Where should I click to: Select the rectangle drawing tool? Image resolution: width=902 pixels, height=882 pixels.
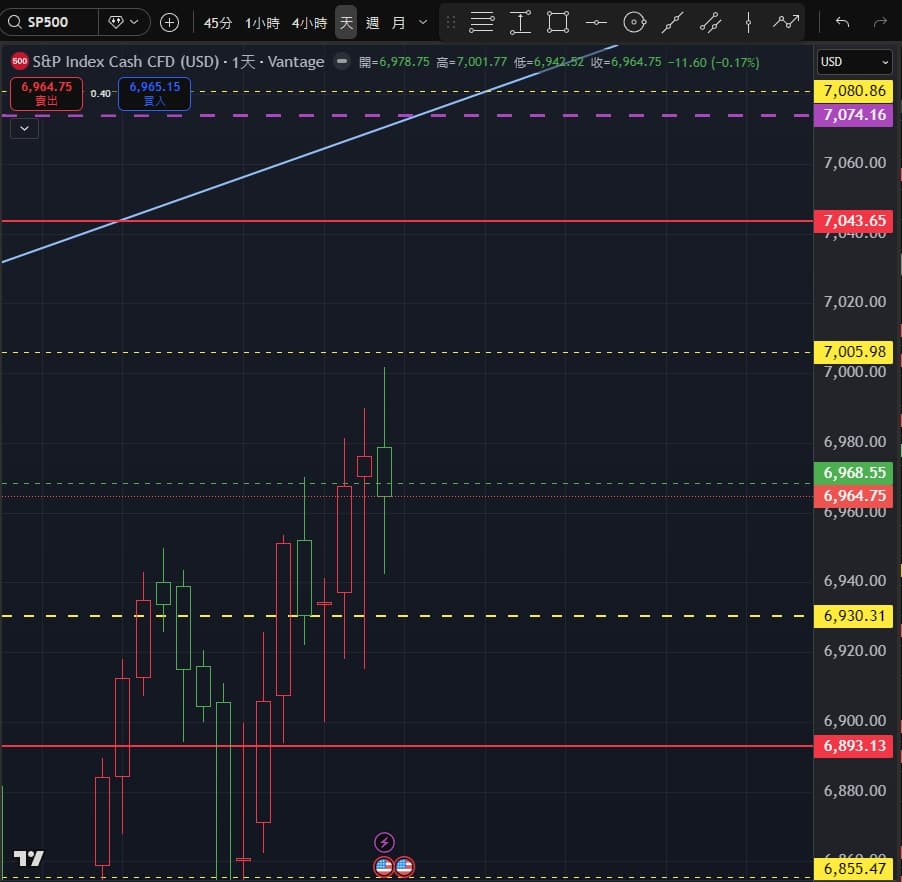pyautogui.click(x=558, y=22)
